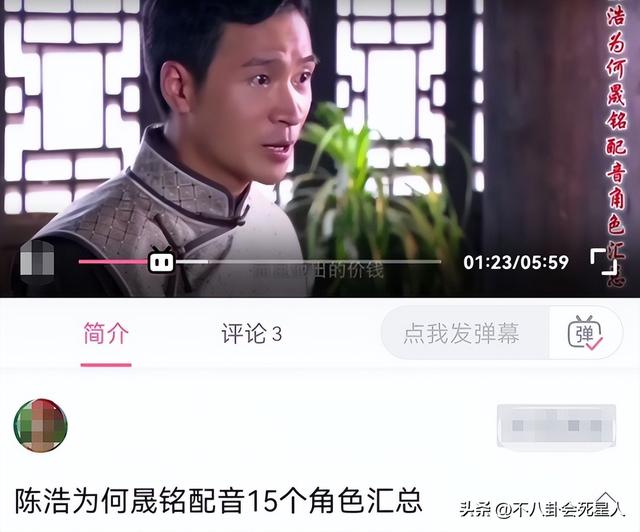640x532 pixels.
Task: Click the white buffered segment of progress bar
Action: point(191,261)
